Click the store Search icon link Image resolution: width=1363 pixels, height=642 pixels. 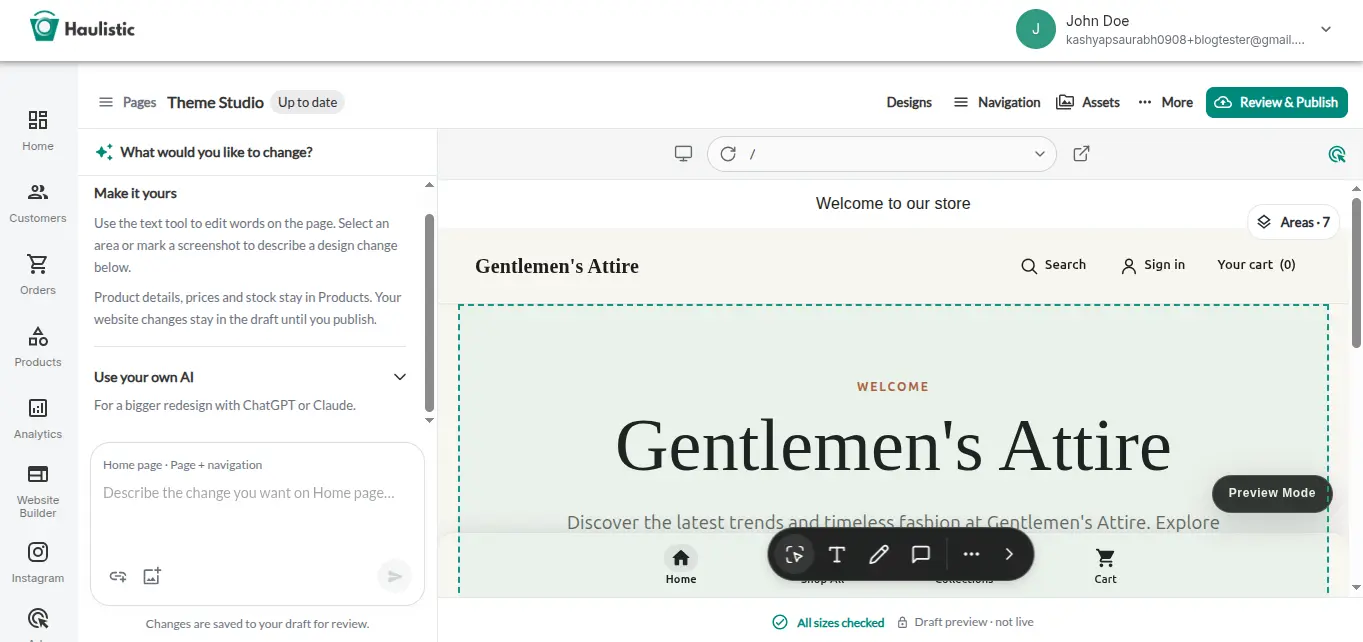click(x=1053, y=265)
